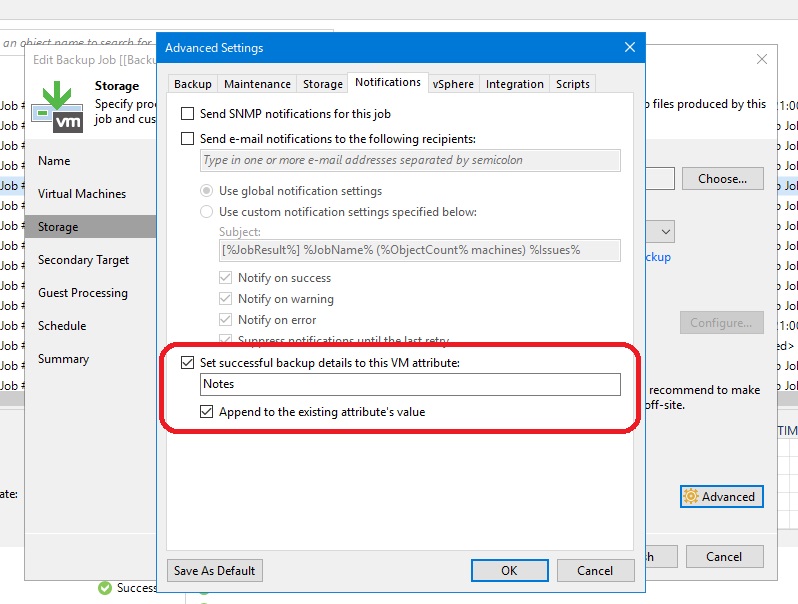Viewport: 798px width, 604px height.
Task: Click the green Success status icon
Action: (105, 588)
